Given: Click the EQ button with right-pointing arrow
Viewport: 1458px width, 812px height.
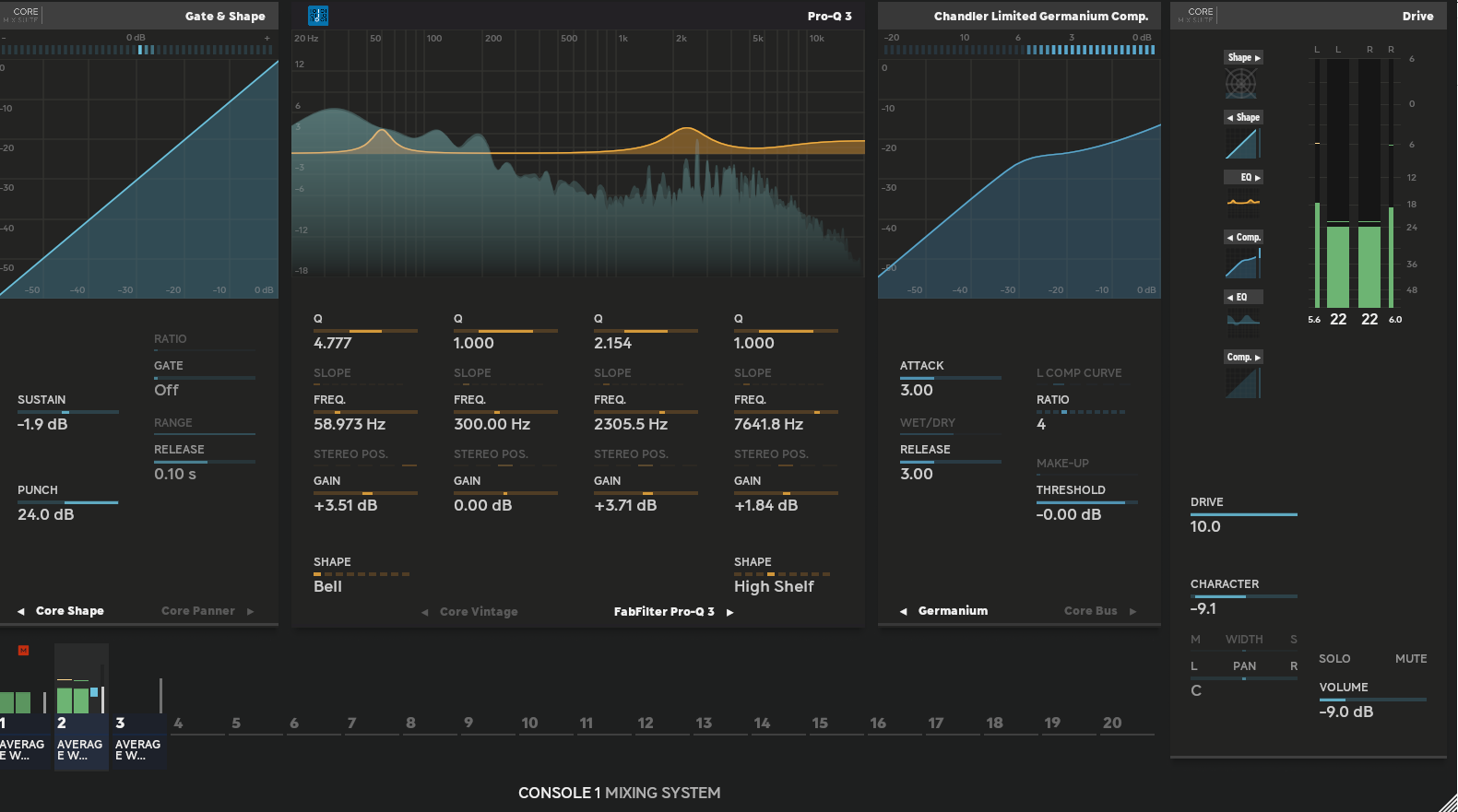Looking at the screenshot, I should coord(1243,177).
